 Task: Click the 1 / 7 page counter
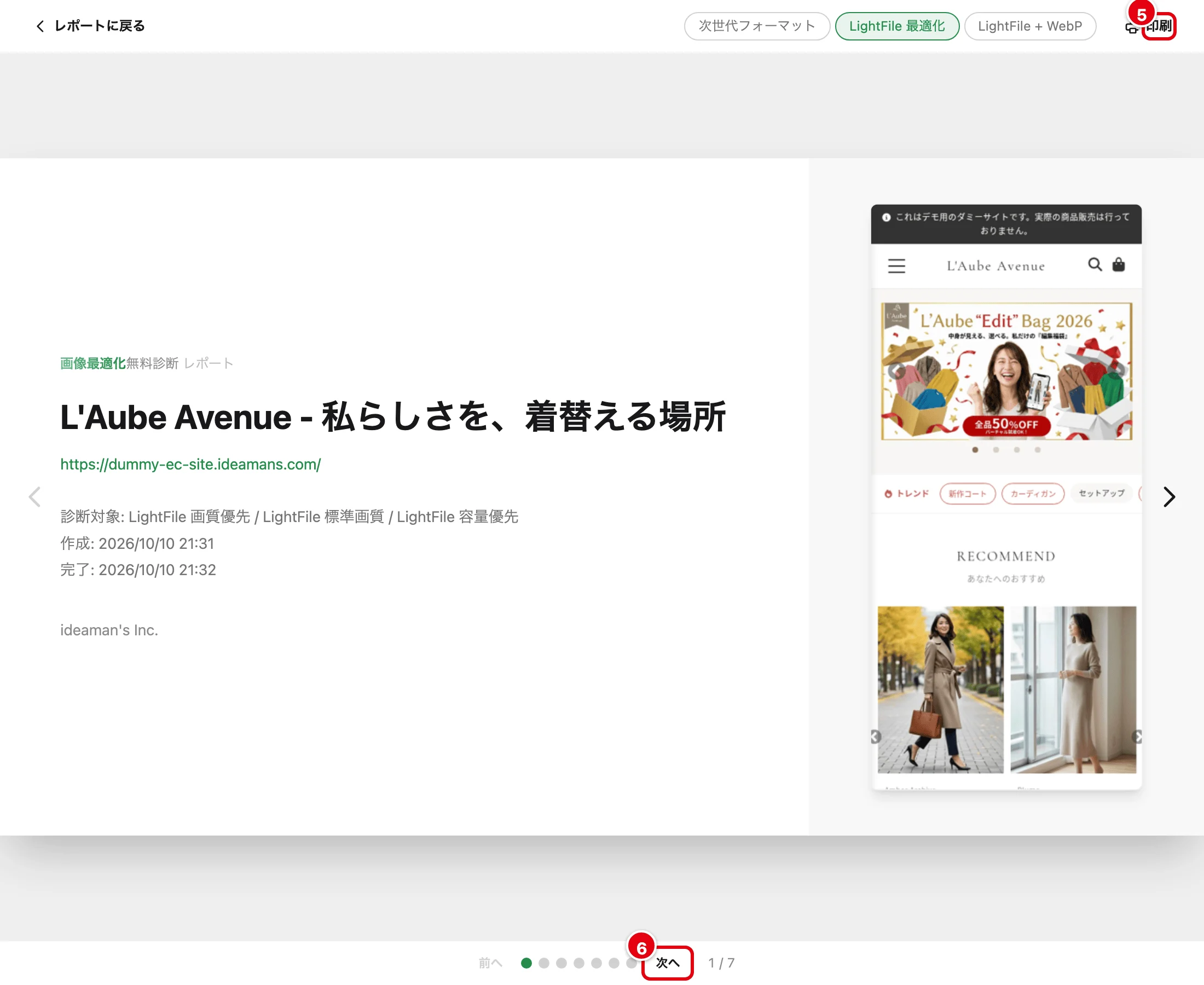click(x=721, y=963)
